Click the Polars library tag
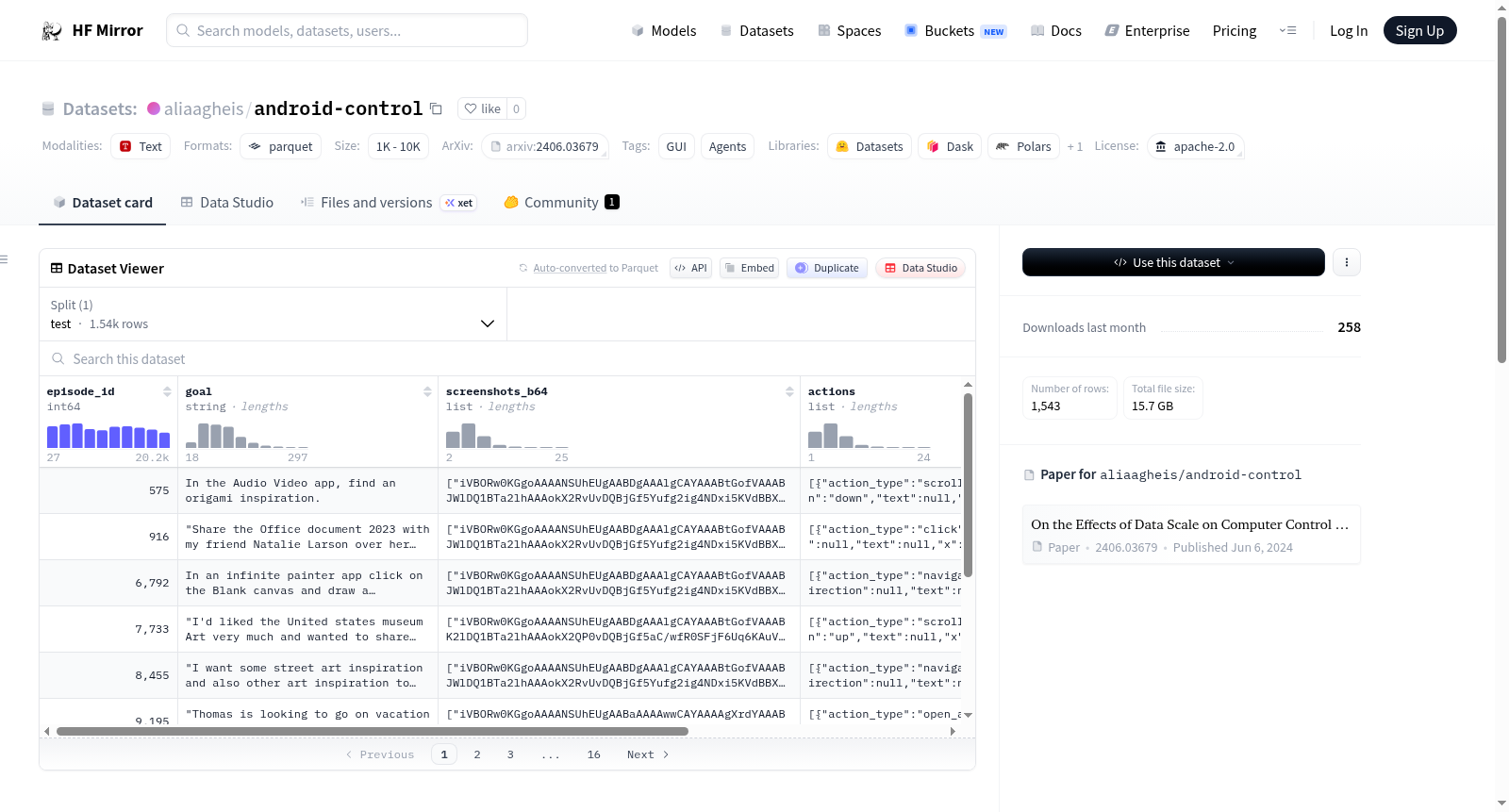Viewport: 1509px width, 812px height. [x=1023, y=146]
